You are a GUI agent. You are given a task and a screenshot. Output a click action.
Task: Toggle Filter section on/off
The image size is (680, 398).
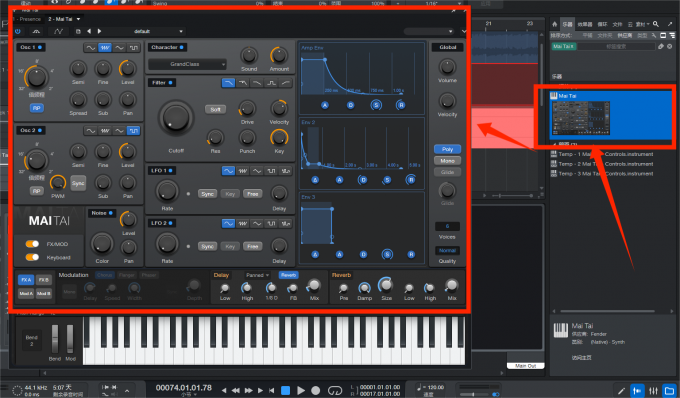(170, 82)
